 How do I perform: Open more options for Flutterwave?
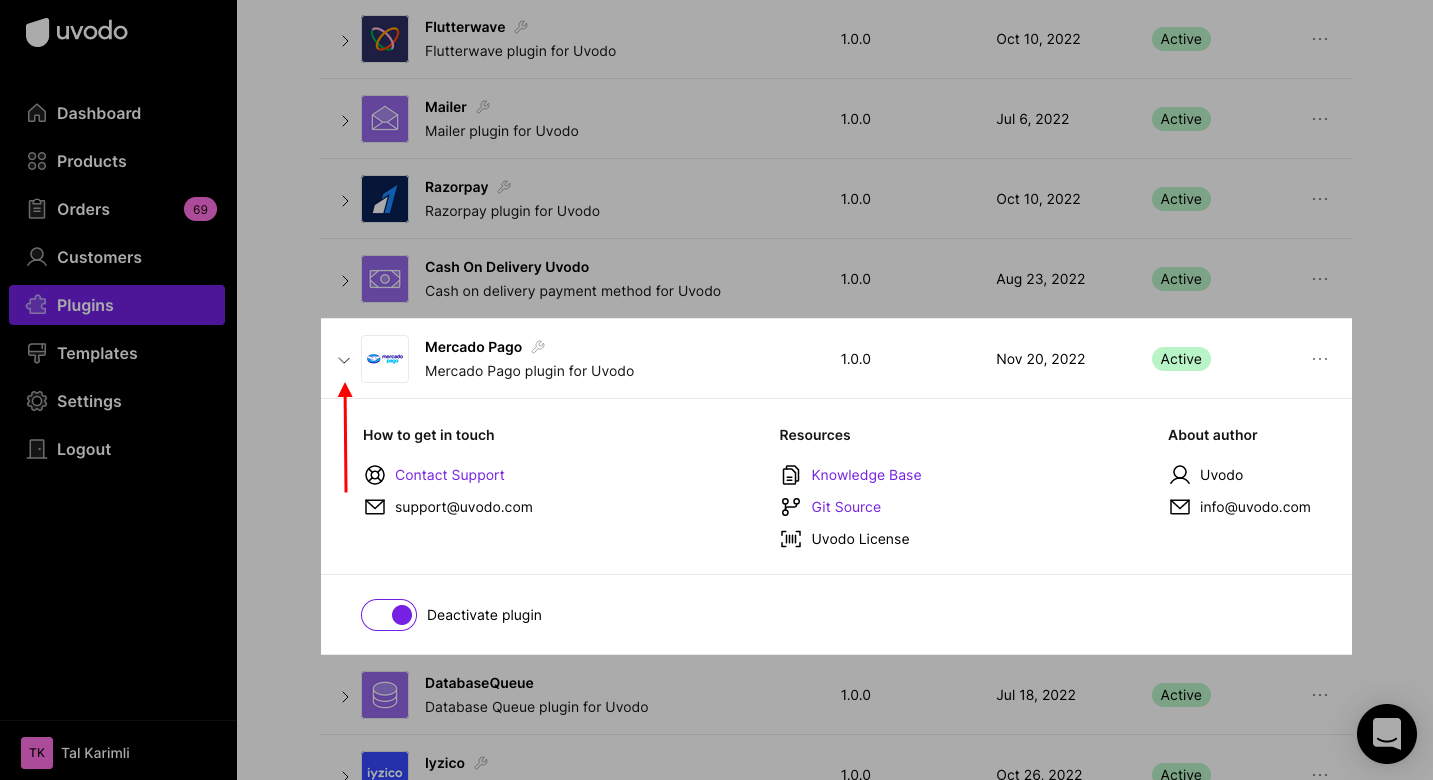point(1320,39)
